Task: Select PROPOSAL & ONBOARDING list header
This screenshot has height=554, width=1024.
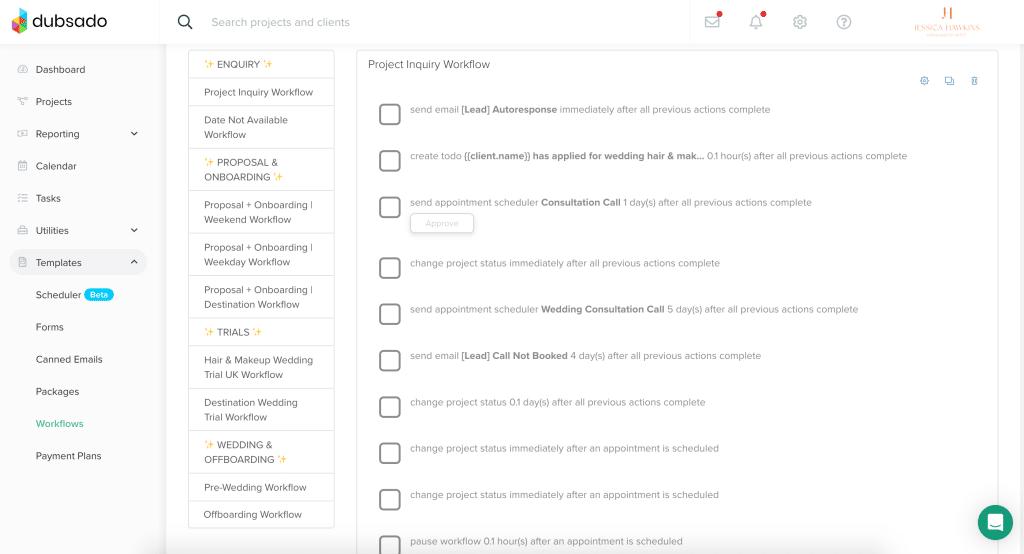Action: (261, 170)
